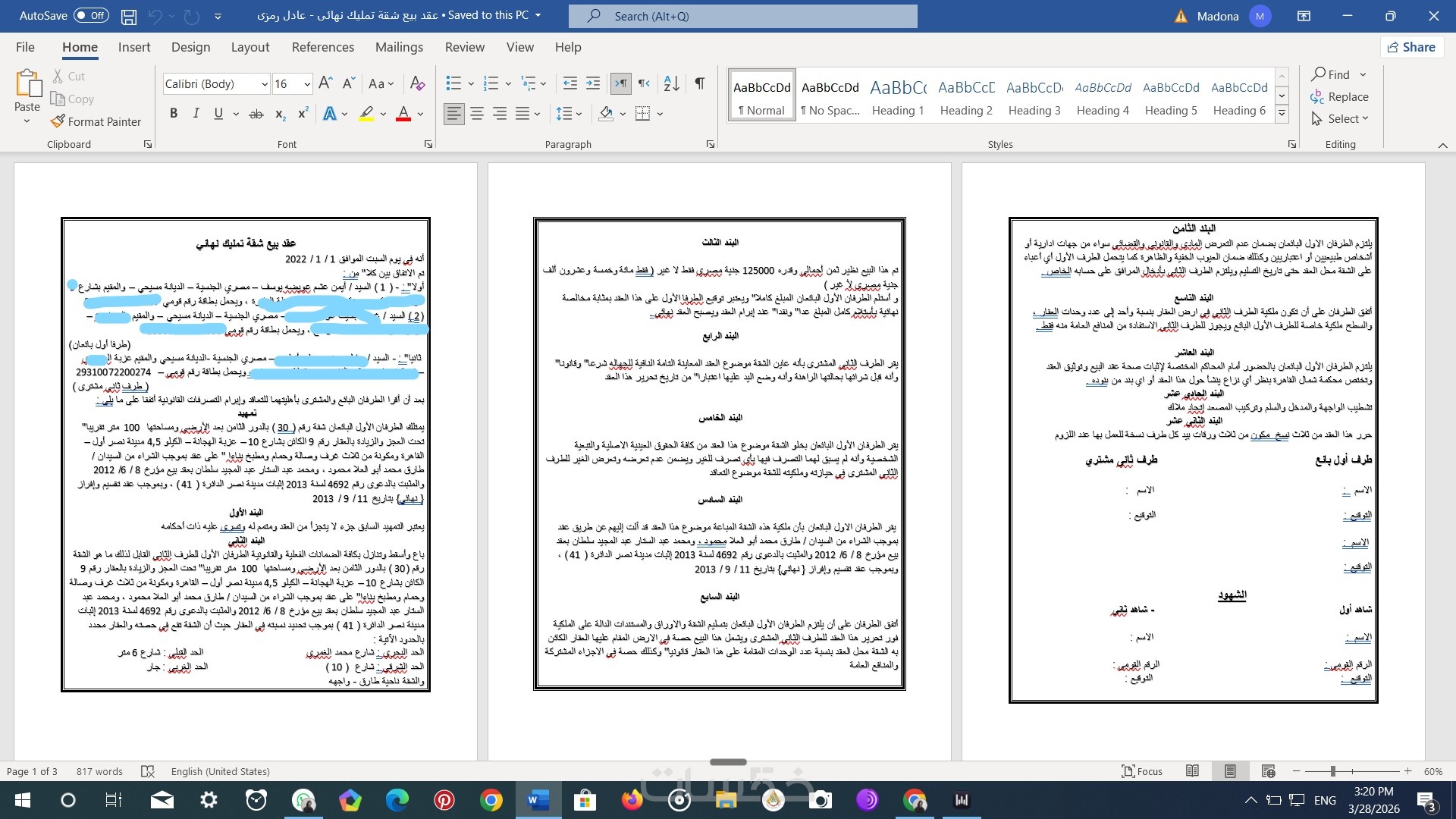Open the font name dropdown
Screen dimensions: 1456x819
[265, 84]
